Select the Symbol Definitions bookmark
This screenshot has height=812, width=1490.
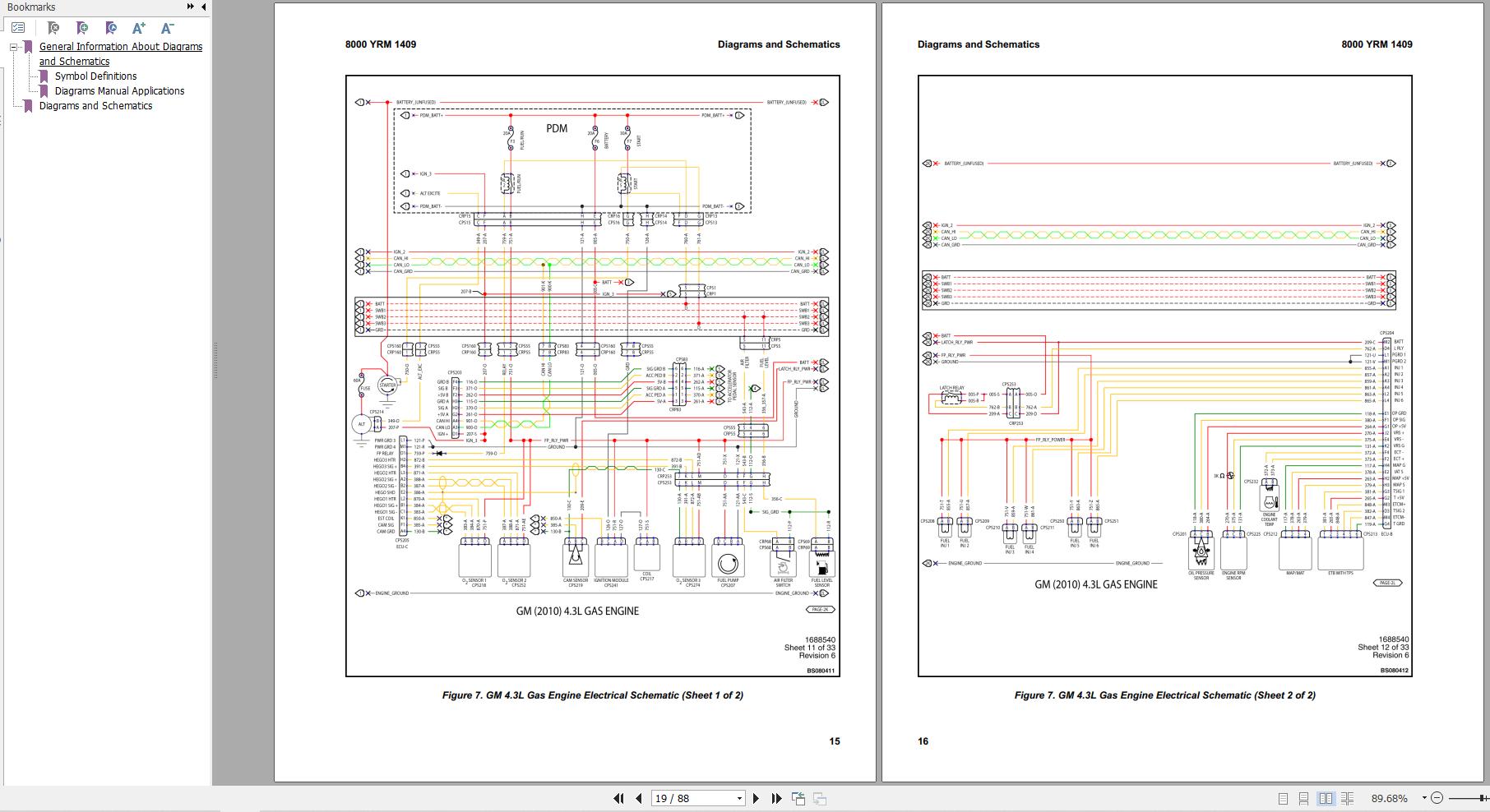tap(95, 76)
